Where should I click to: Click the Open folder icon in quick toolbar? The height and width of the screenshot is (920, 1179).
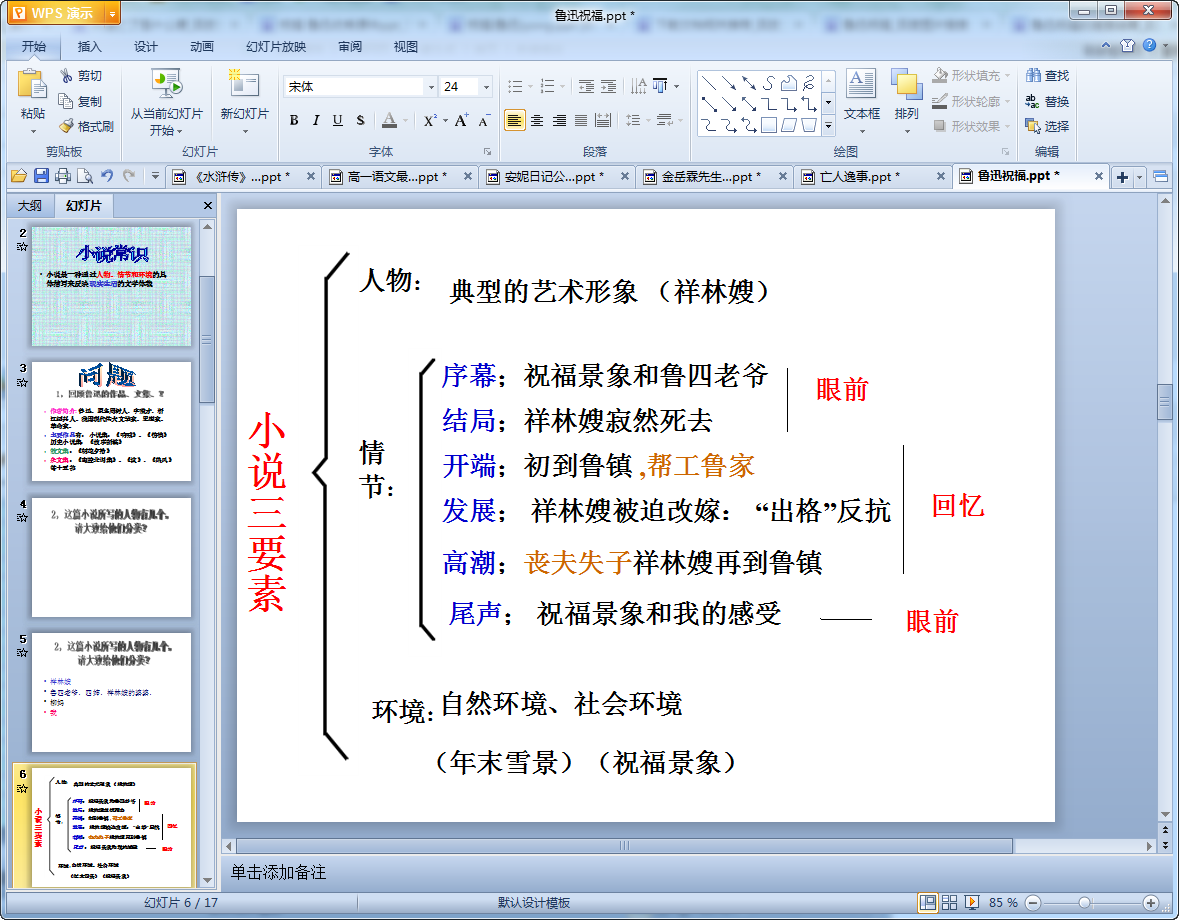click(19, 176)
